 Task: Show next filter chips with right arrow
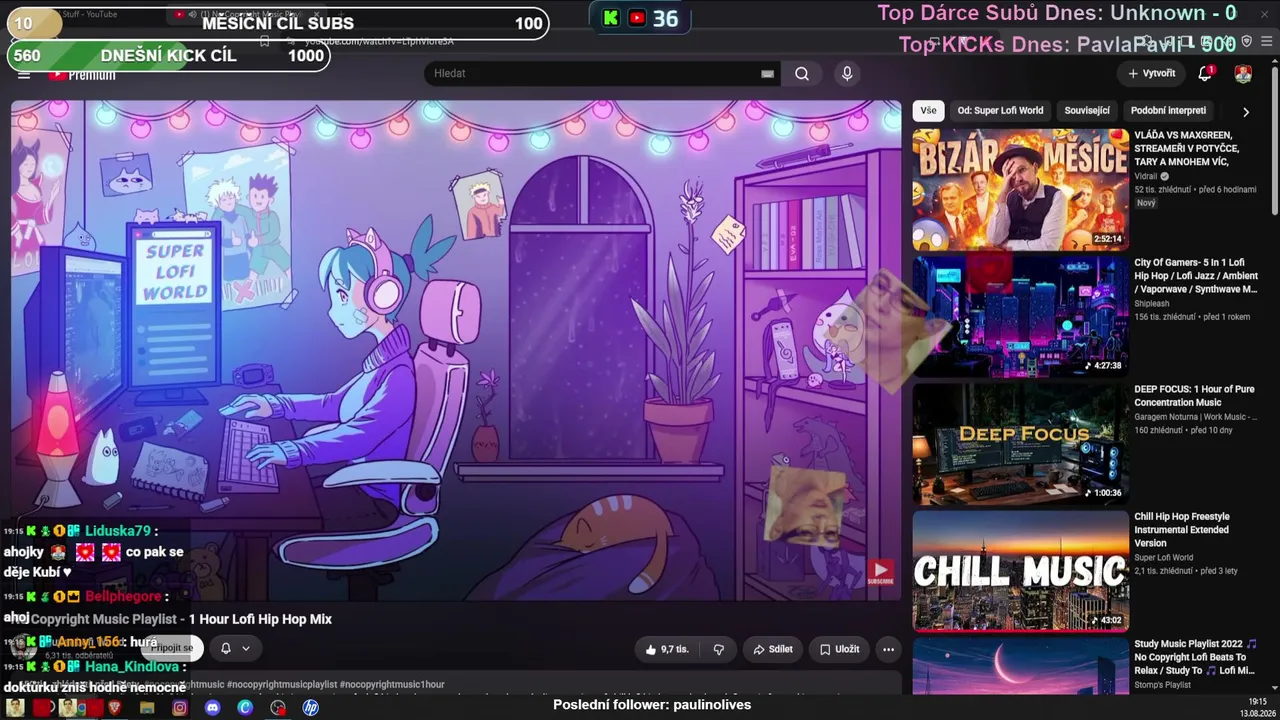pos(1245,112)
